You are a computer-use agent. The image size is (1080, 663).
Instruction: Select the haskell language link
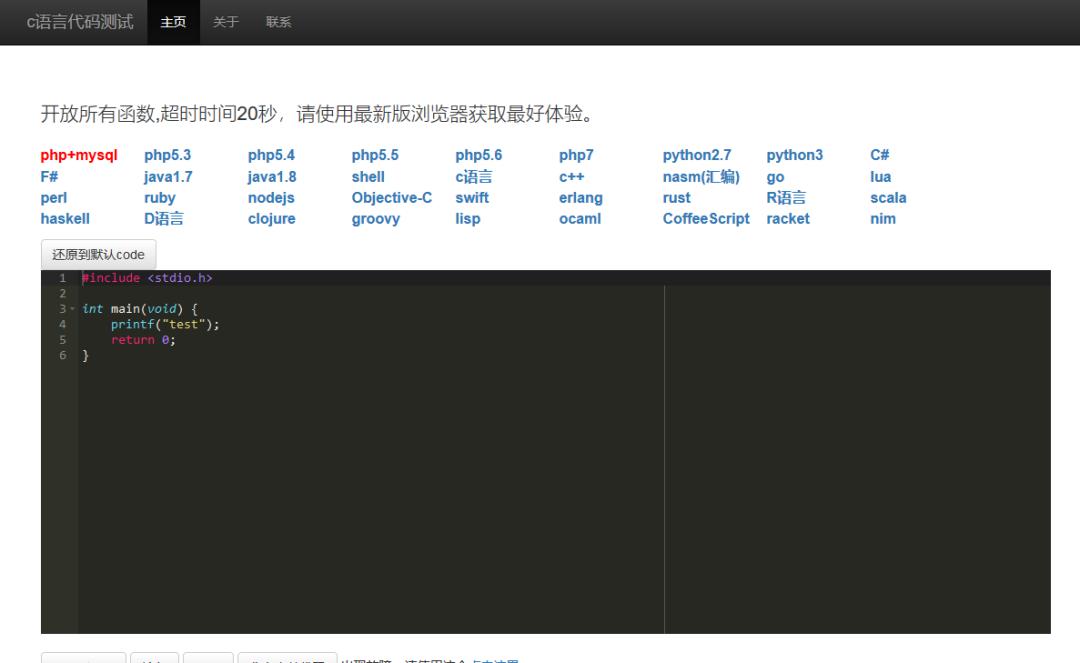[x=65, y=219]
